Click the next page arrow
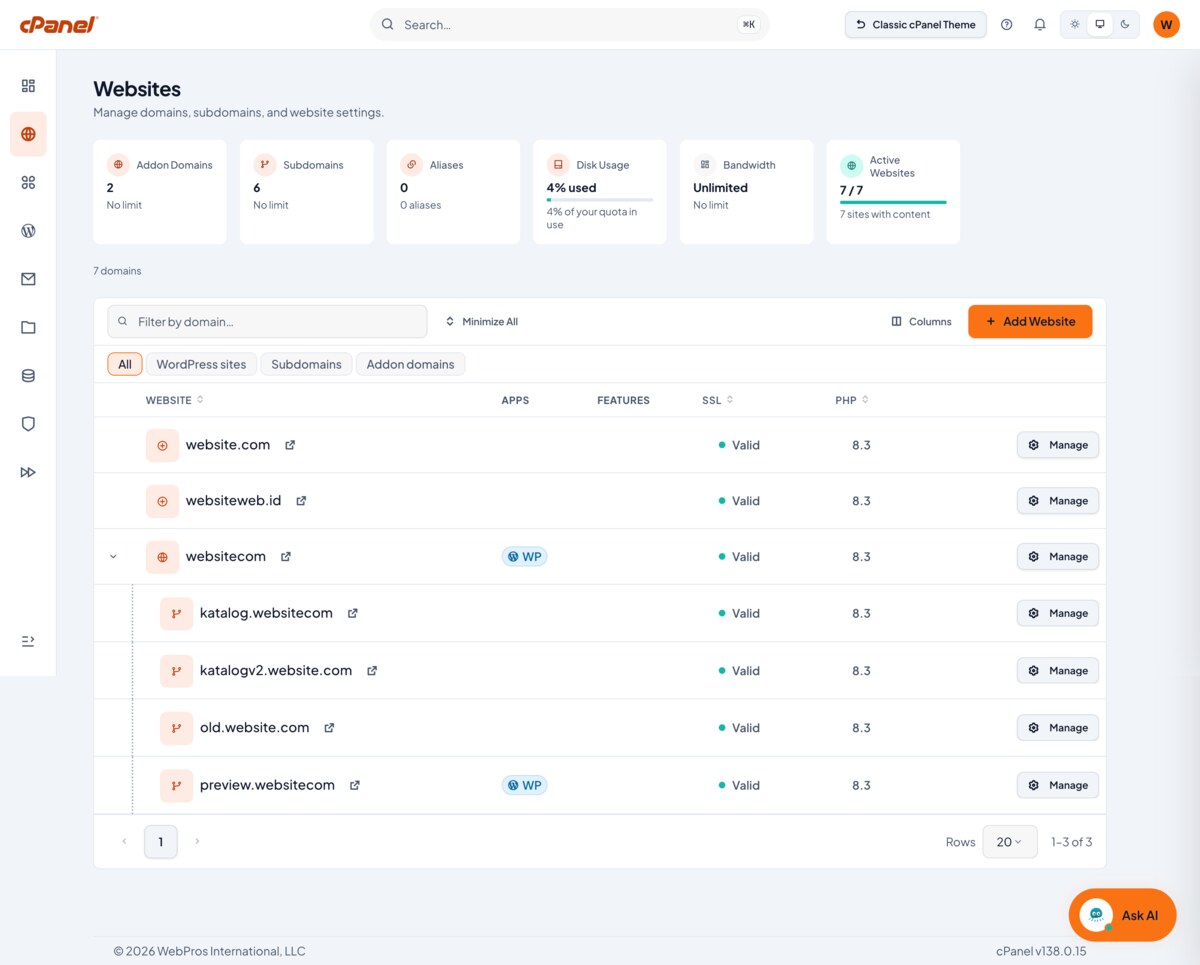 coord(197,842)
